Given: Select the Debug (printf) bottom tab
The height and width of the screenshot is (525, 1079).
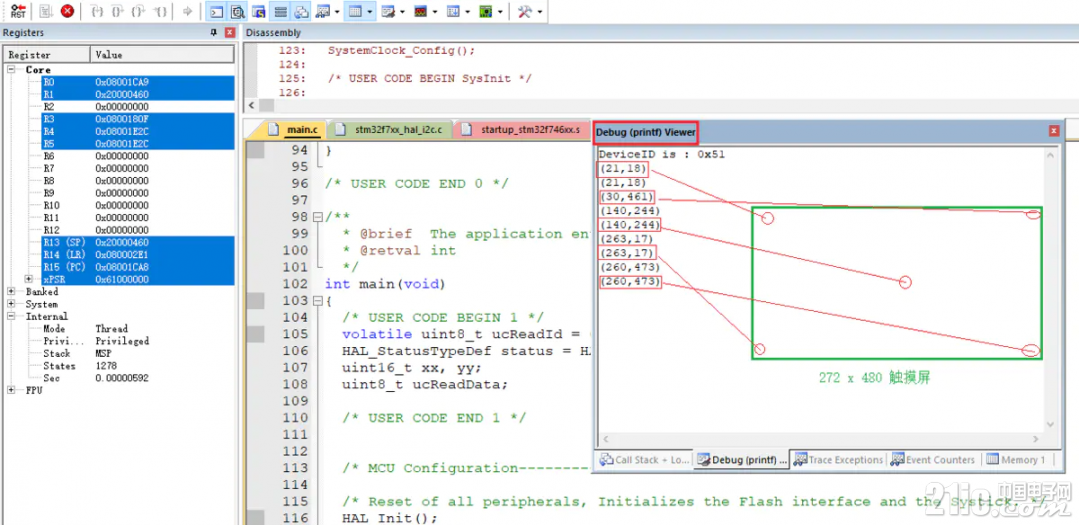Looking at the screenshot, I should point(741,460).
